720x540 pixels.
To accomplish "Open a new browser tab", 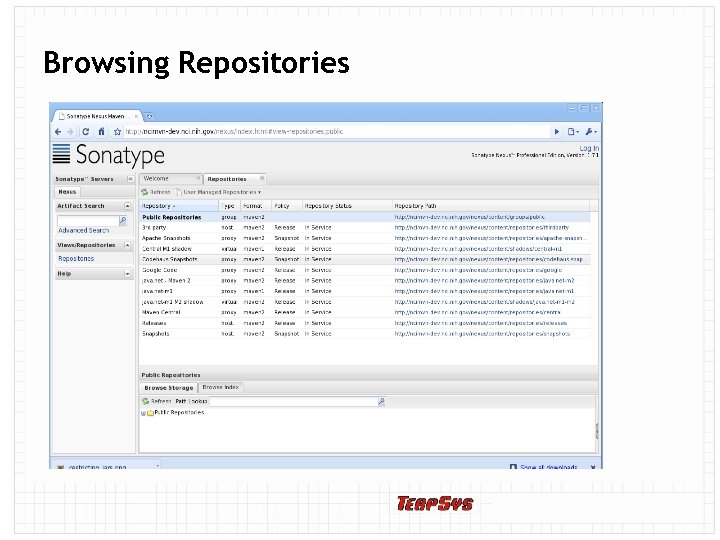I will pos(150,116).
